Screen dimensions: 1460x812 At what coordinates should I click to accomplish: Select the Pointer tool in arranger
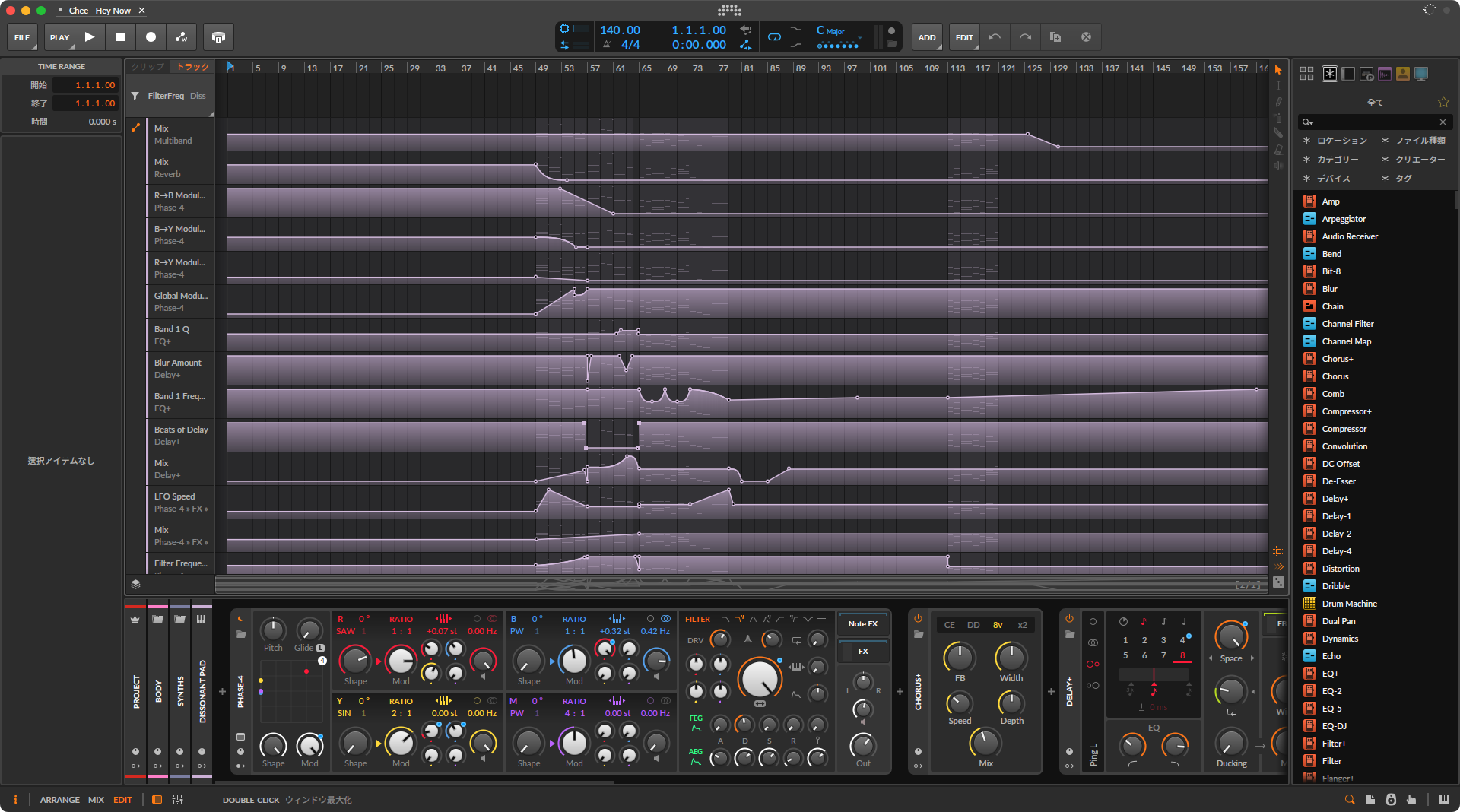coord(1278,70)
